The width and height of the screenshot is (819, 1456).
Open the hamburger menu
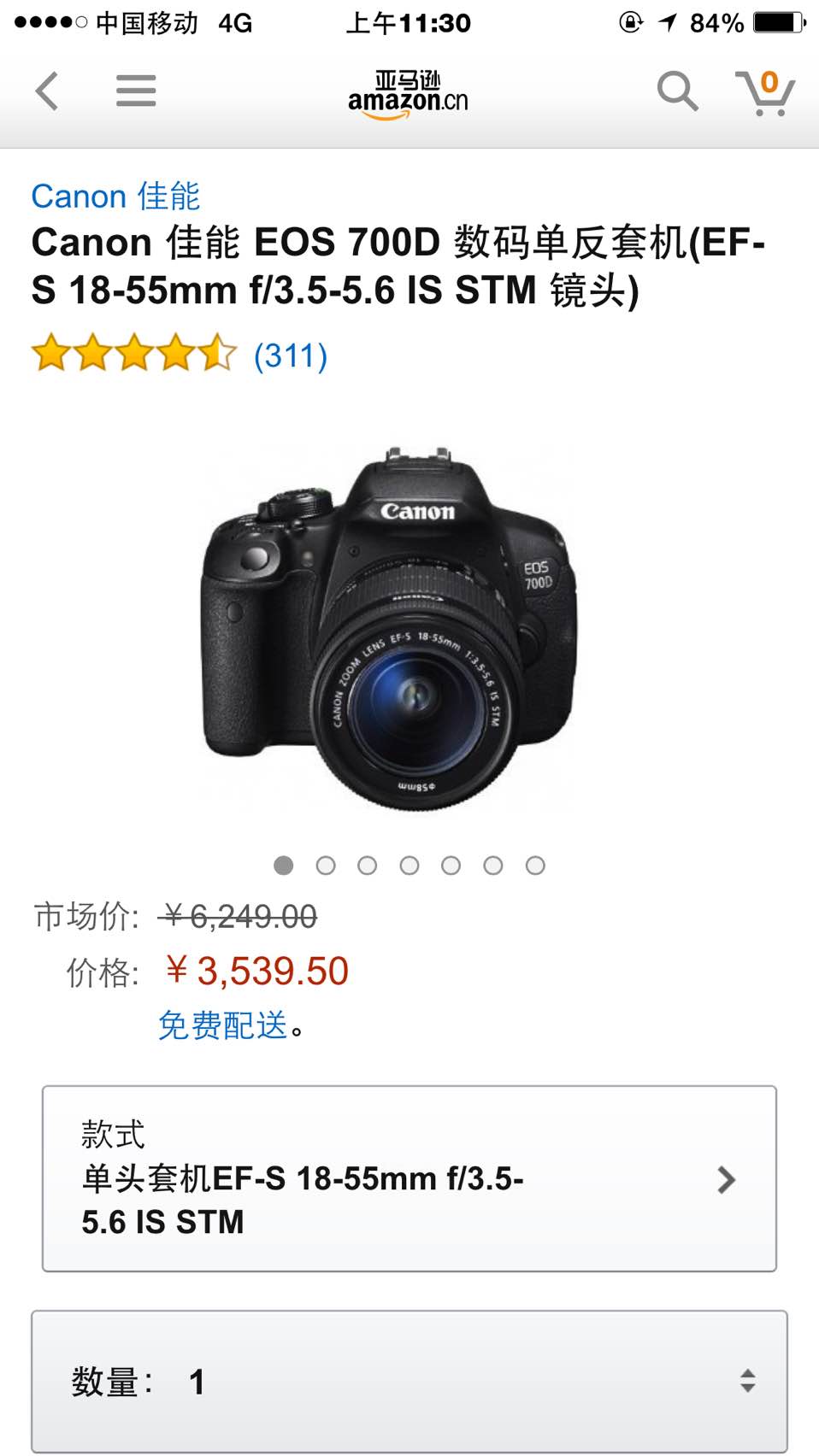click(136, 91)
